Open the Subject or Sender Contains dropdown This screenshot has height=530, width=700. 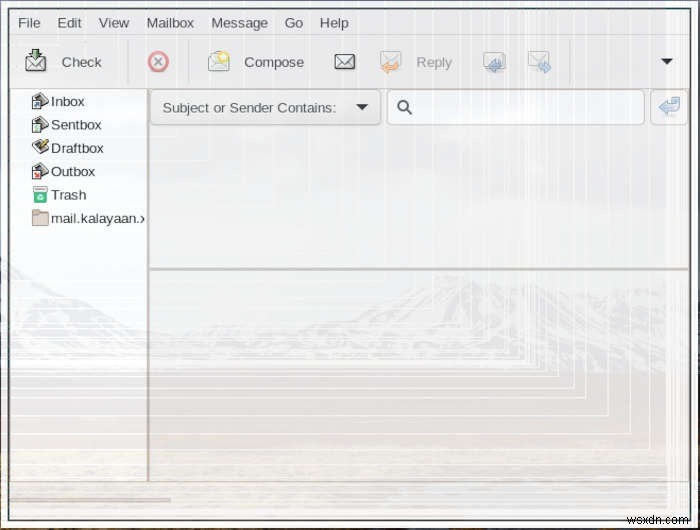pyautogui.click(x=265, y=108)
